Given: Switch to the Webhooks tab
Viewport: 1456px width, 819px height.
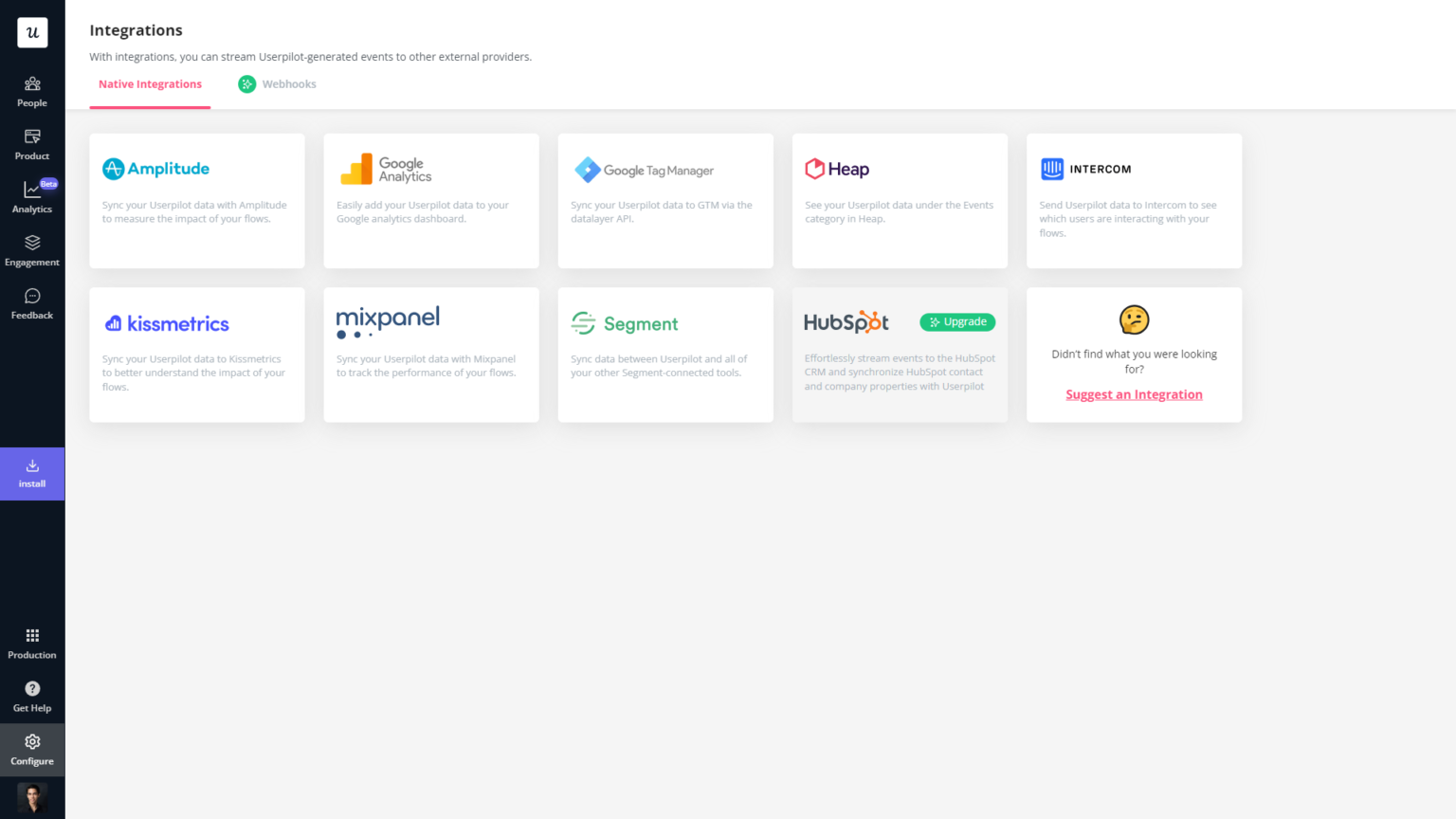Looking at the screenshot, I should [288, 83].
